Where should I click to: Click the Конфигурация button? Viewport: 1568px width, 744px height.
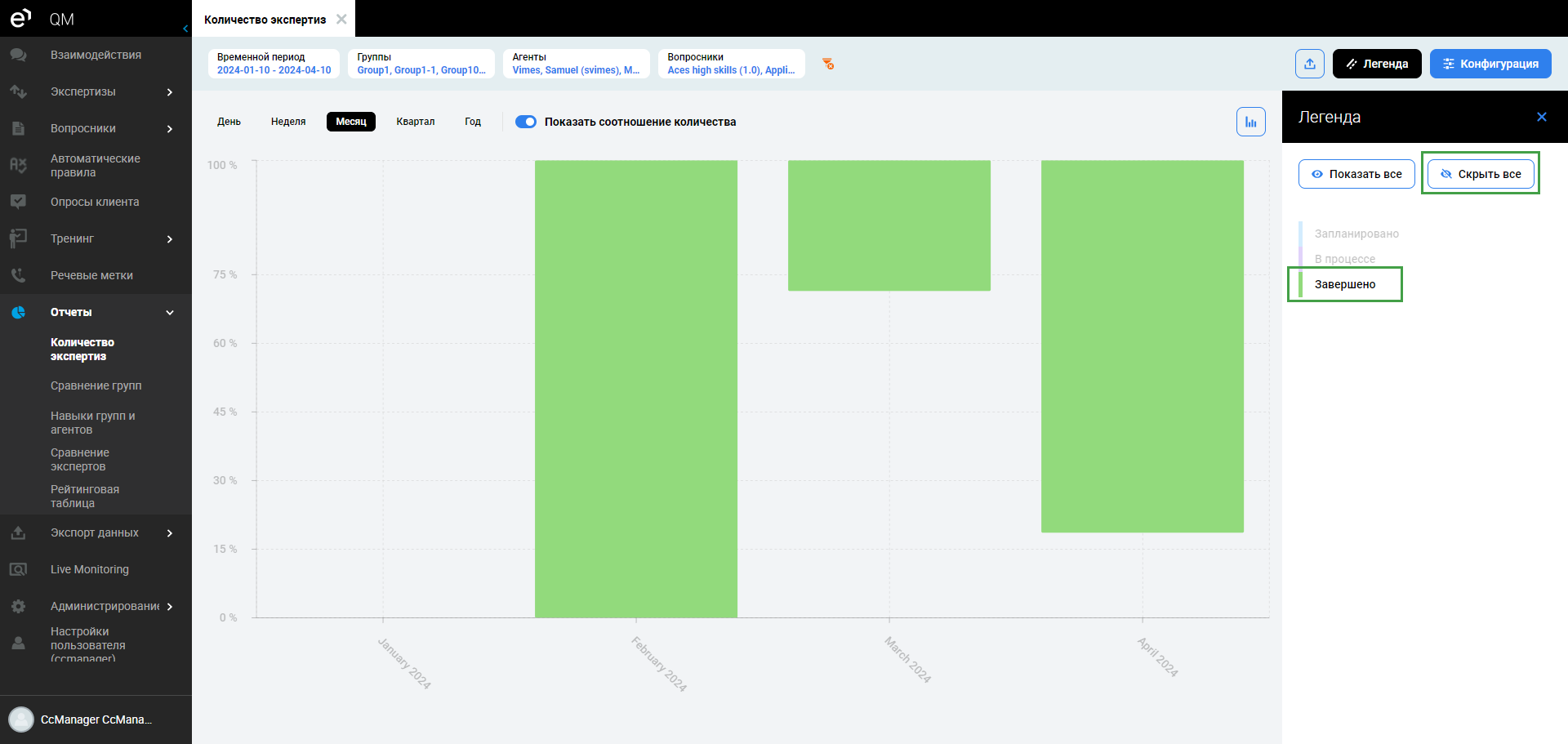coord(1490,64)
